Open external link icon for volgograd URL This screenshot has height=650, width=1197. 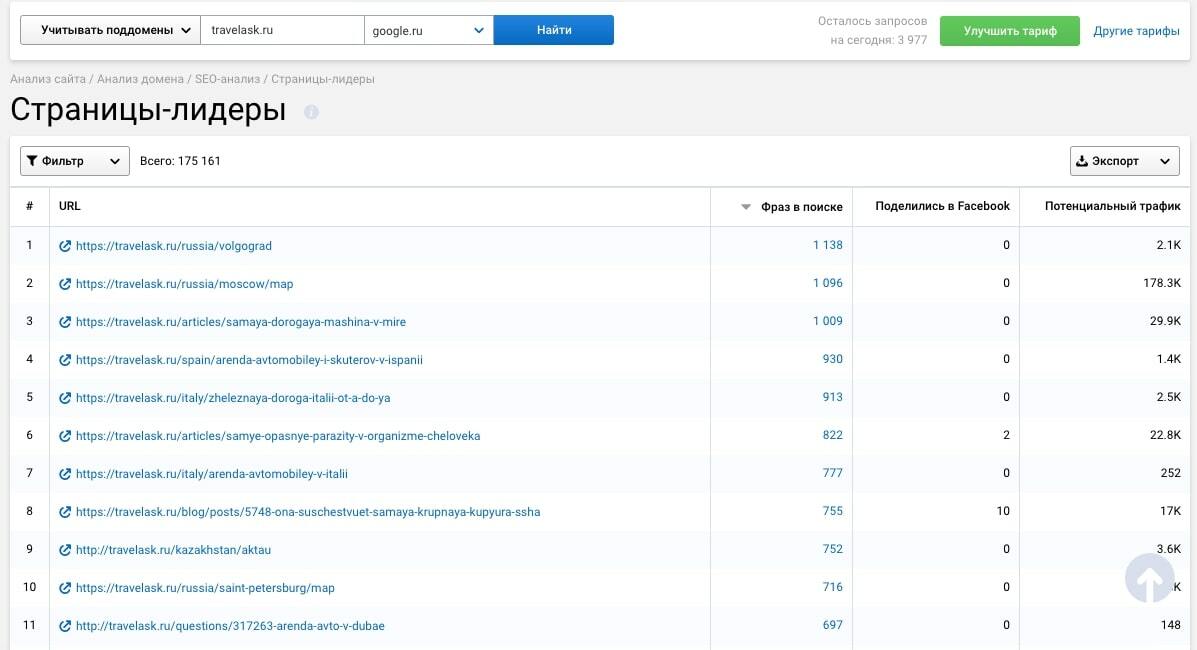(65, 246)
